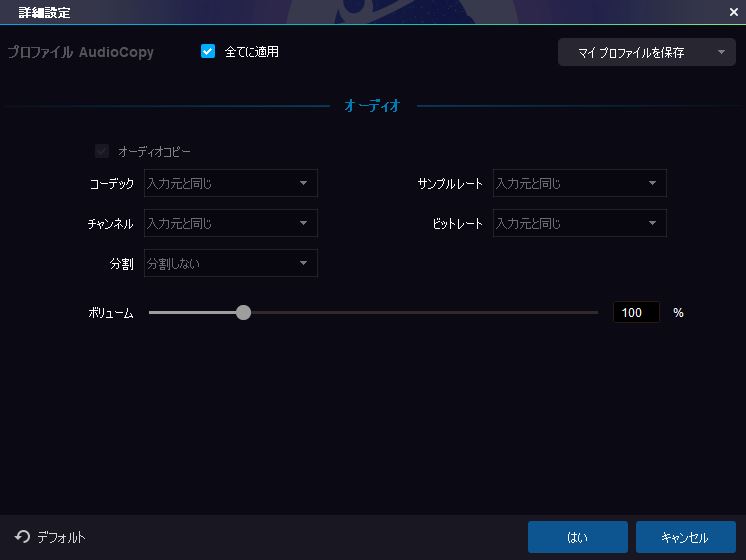The height and width of the screenshot is (560, 746).
Task: Click the volume percent input field
Action: (x=637, y=313)
